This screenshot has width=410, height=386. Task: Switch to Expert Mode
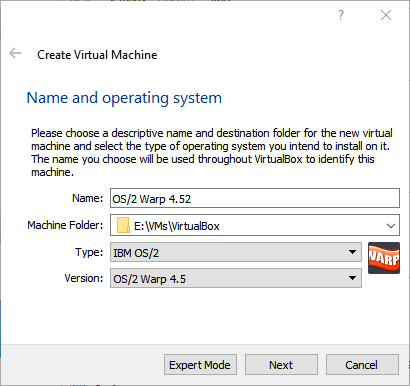pyautogui.click(x=200, y=365)
